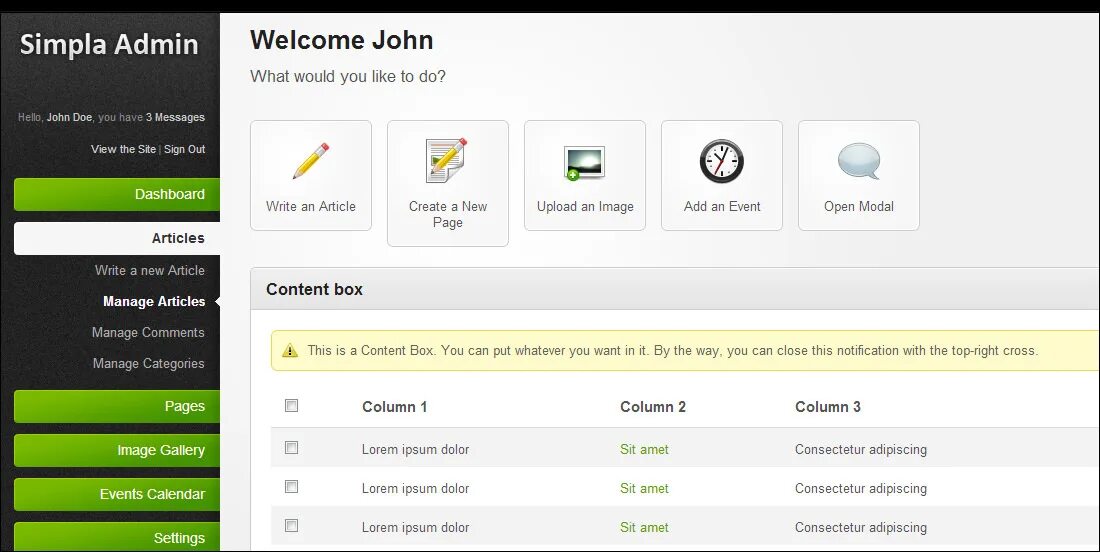Click the Sign Out link

tap(185, 149)
